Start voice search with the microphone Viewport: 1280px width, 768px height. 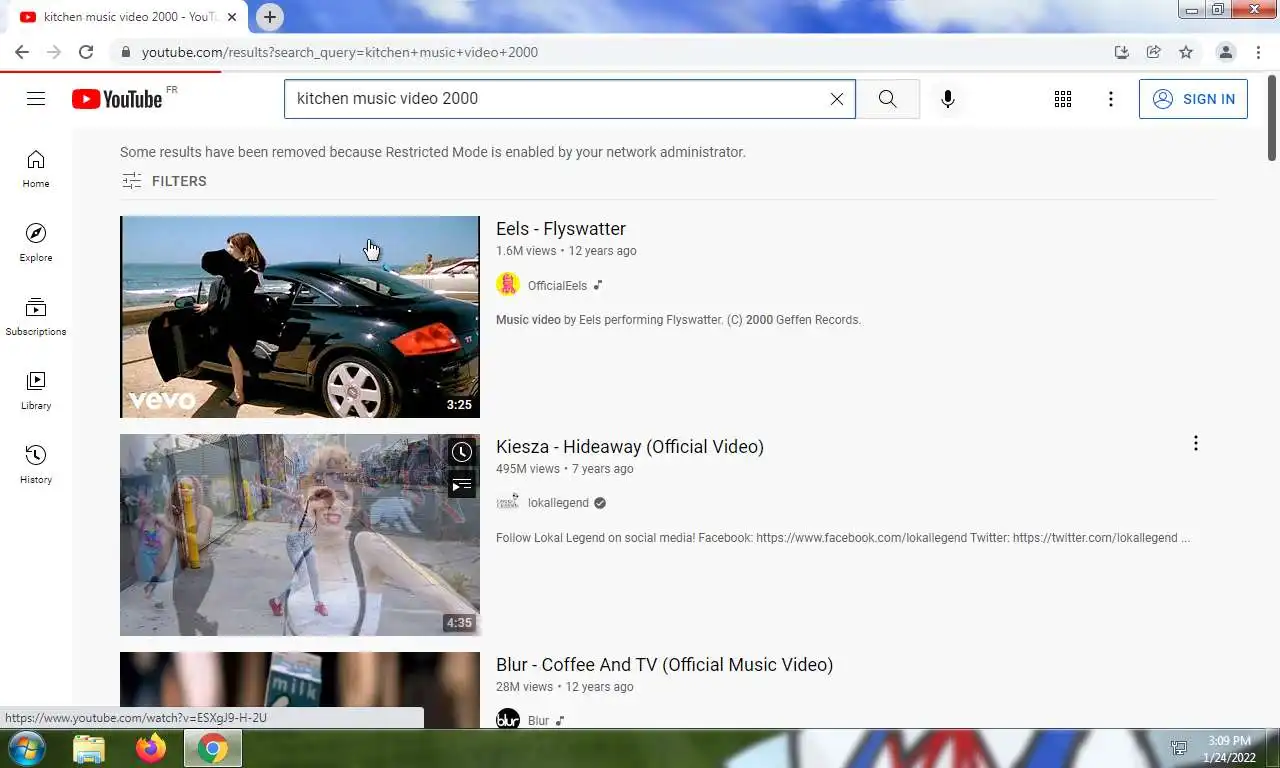coord(948,99)
